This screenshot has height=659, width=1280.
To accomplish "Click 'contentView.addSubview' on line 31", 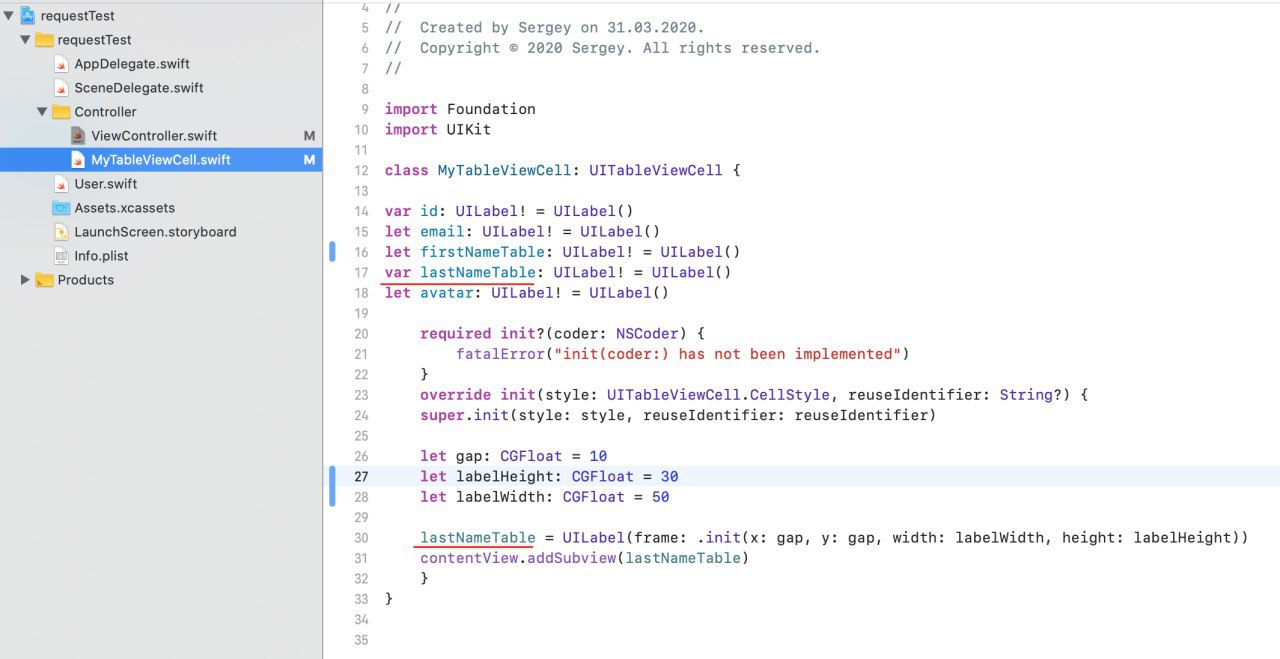I will pyautogui.click(x=518, y=558).
